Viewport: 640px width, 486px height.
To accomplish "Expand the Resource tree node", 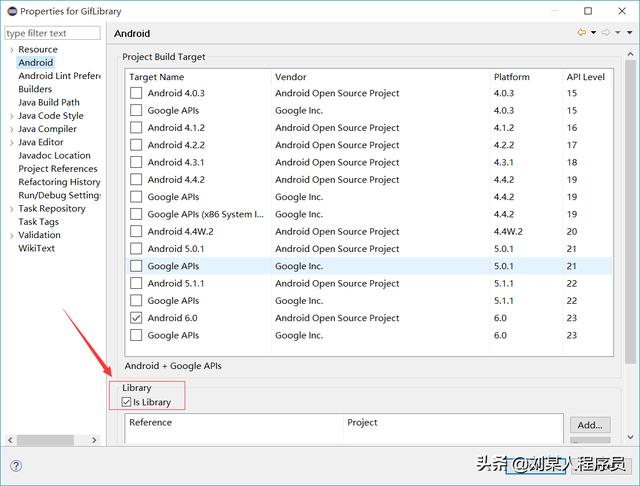I will coord(11,50).
